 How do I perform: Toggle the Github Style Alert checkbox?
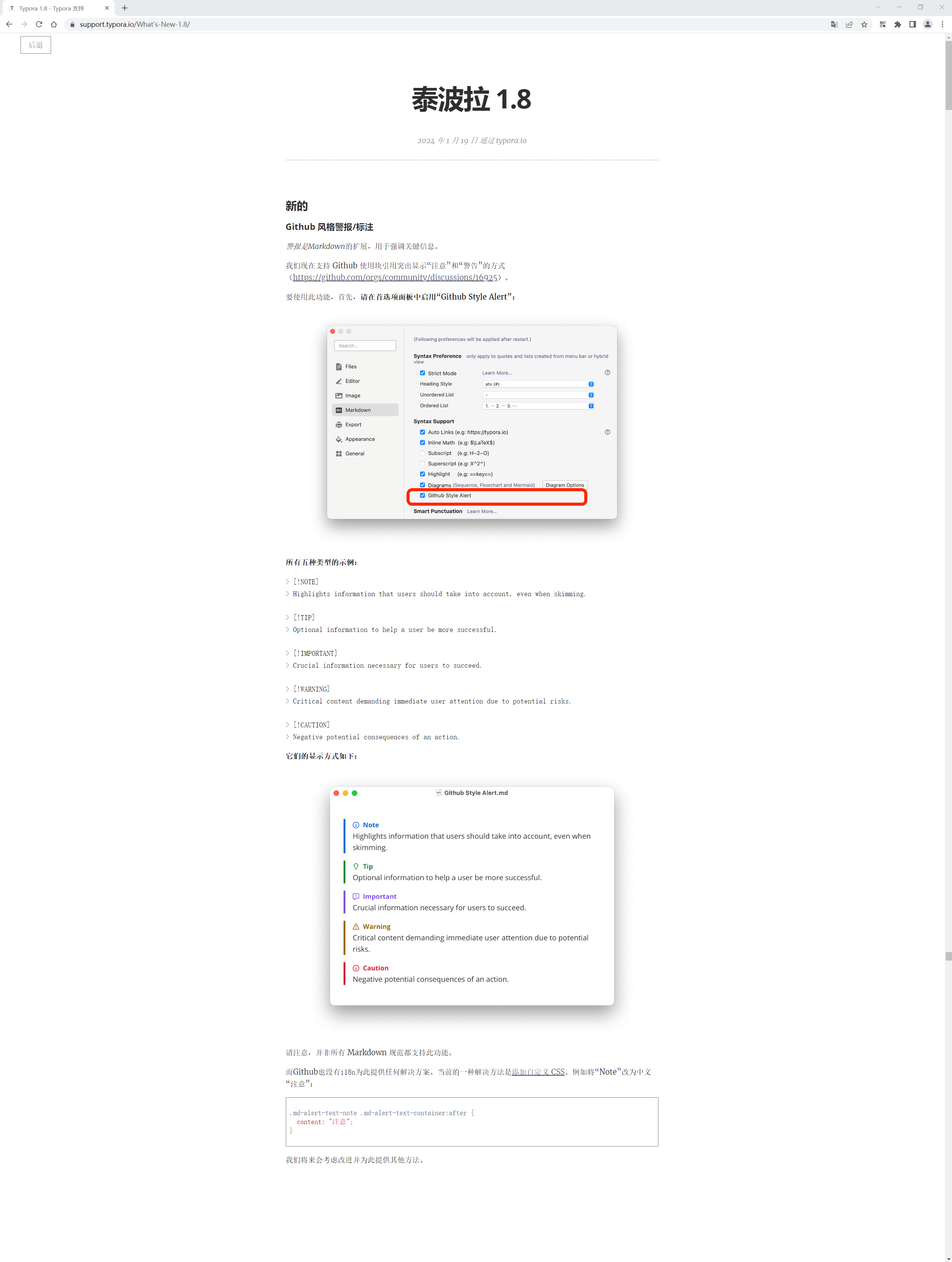423,495
